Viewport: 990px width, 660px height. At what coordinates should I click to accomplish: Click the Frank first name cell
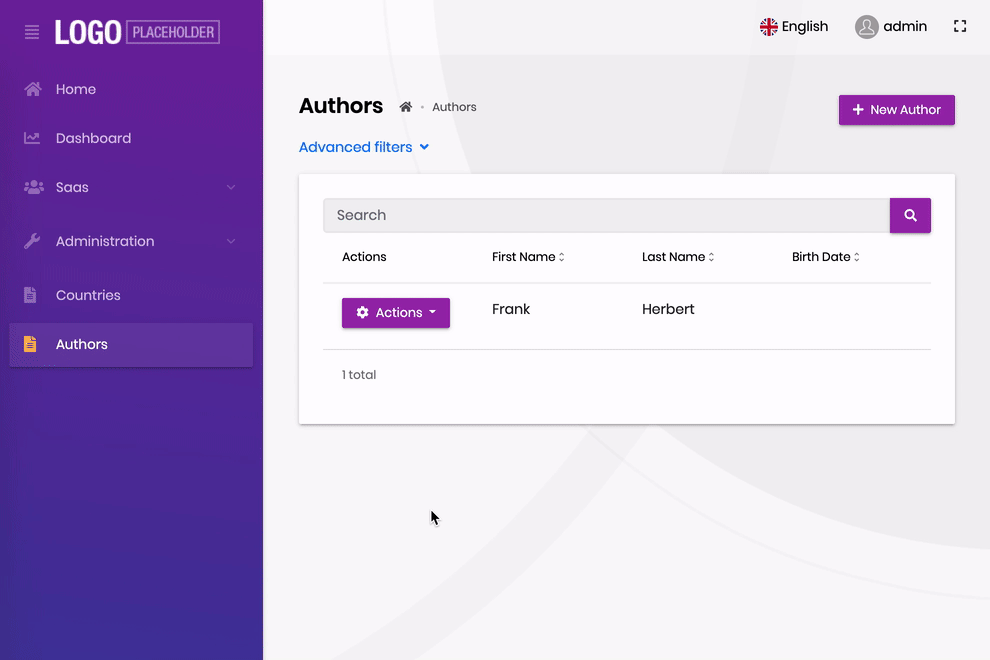click(511, 309)
